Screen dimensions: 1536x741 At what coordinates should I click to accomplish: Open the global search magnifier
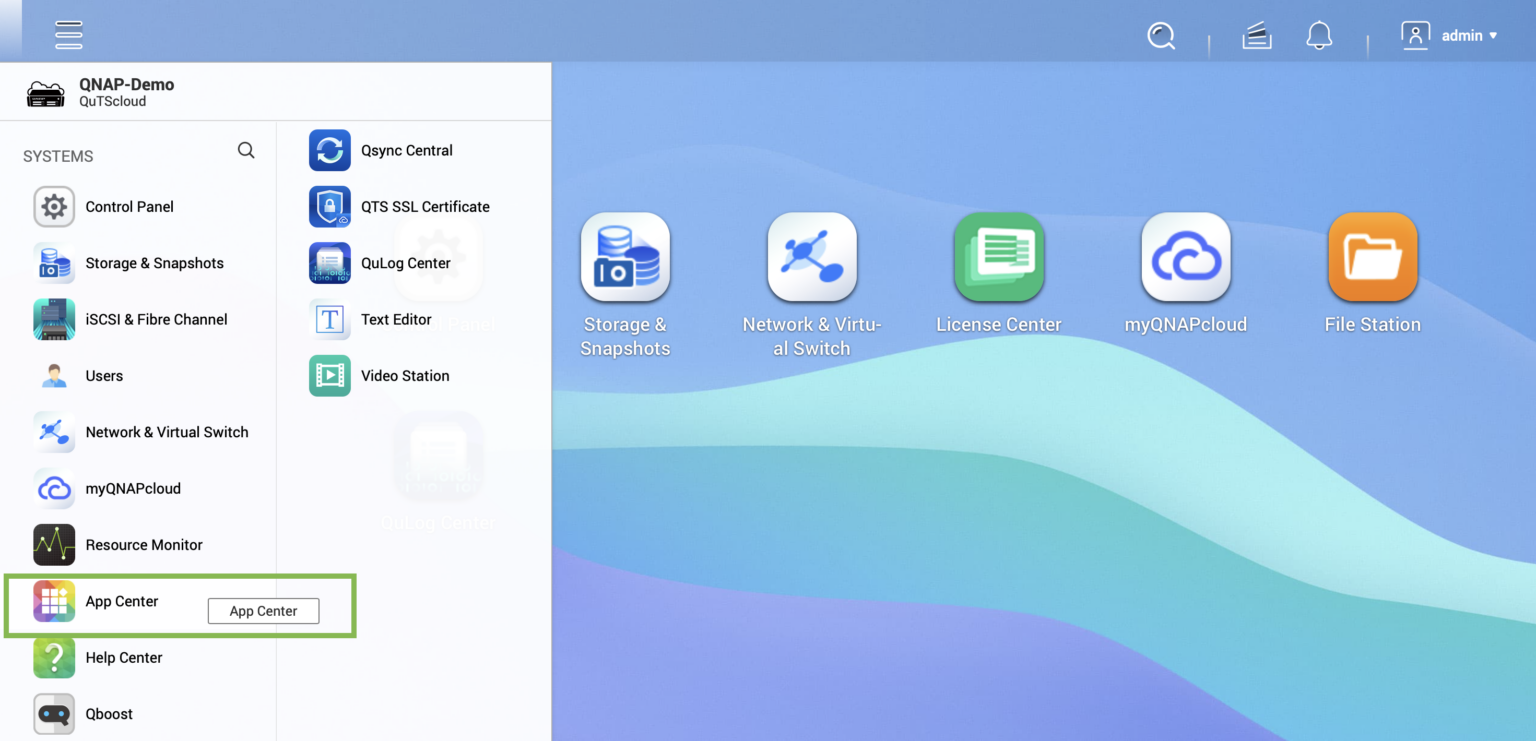[x=1161, y=35]
